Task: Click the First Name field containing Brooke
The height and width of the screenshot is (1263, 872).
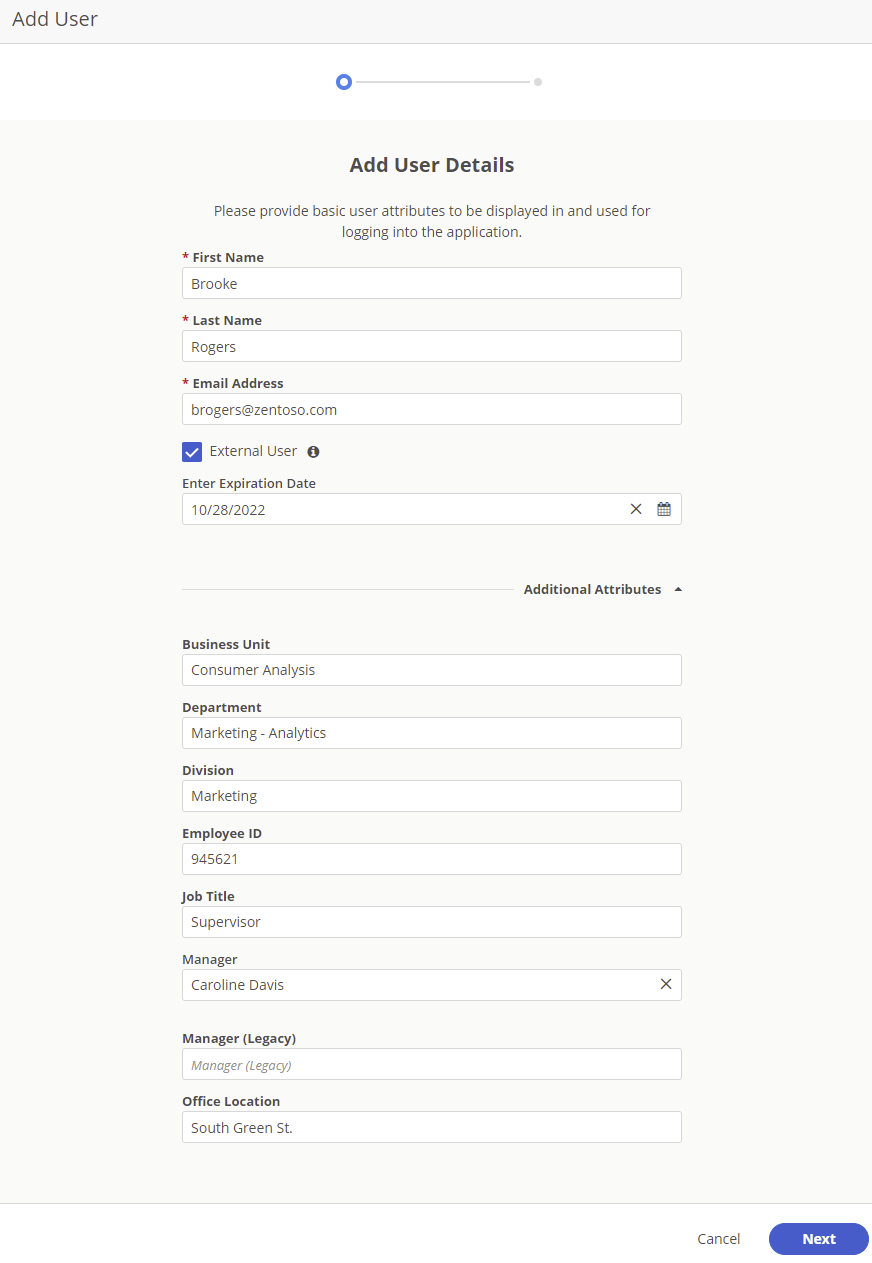Action: coord(431,283)
